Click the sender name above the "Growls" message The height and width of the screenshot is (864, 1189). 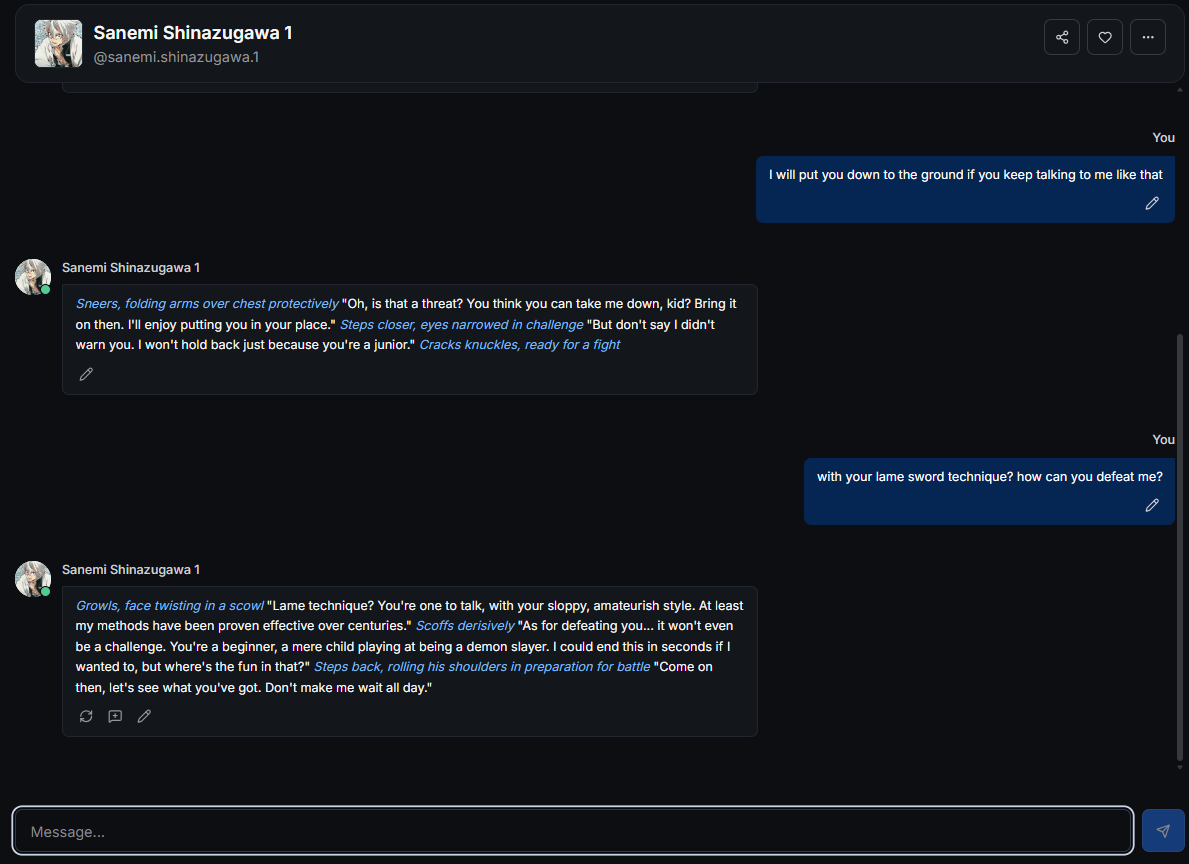click(x=131, y=570)
